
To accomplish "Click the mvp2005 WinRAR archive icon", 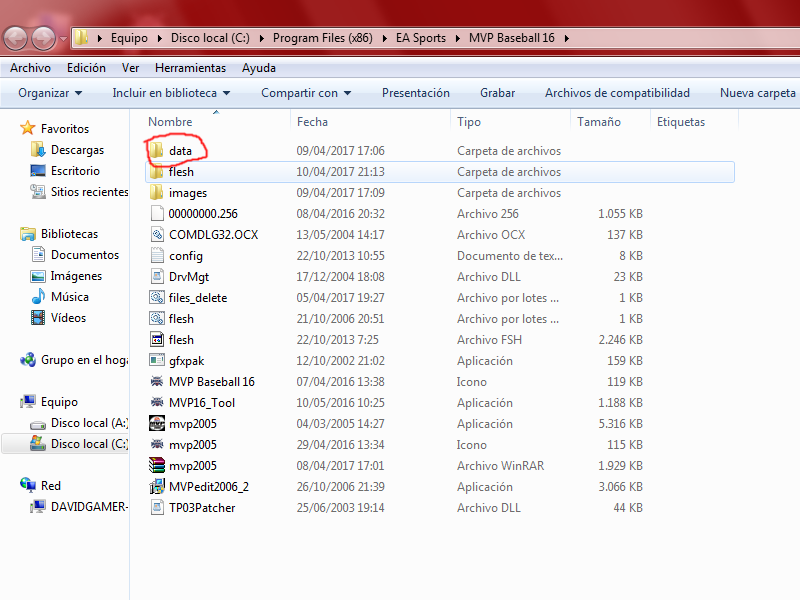I will [x=156, y=466].
